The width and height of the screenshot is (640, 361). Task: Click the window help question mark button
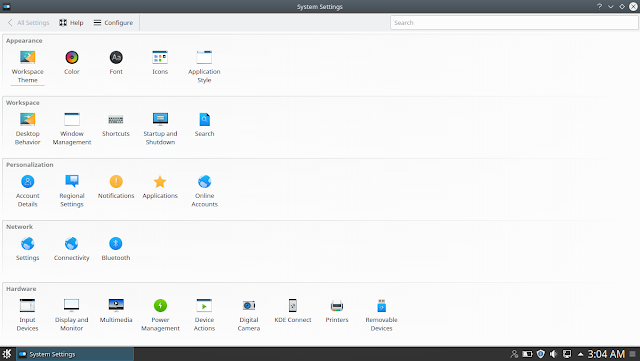click(x=599, y=7)
